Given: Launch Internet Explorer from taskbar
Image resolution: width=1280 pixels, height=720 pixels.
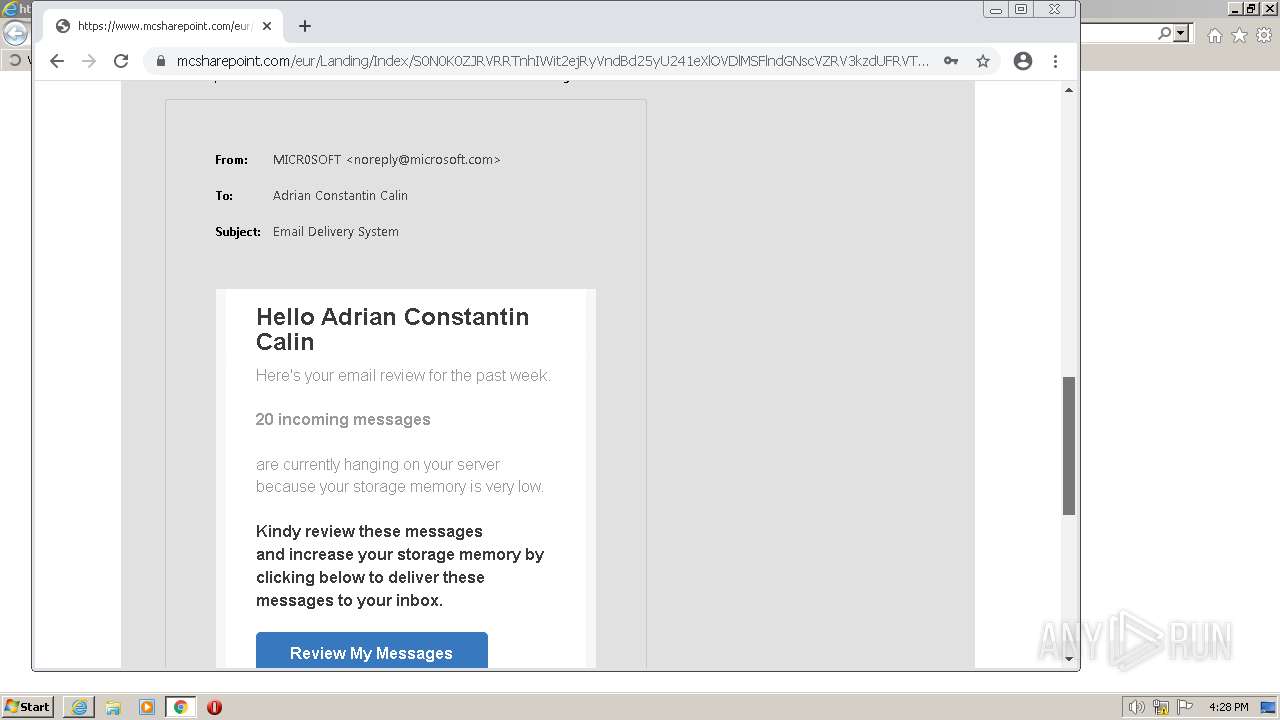Looking at the screenshot, I should pos(79,707).
